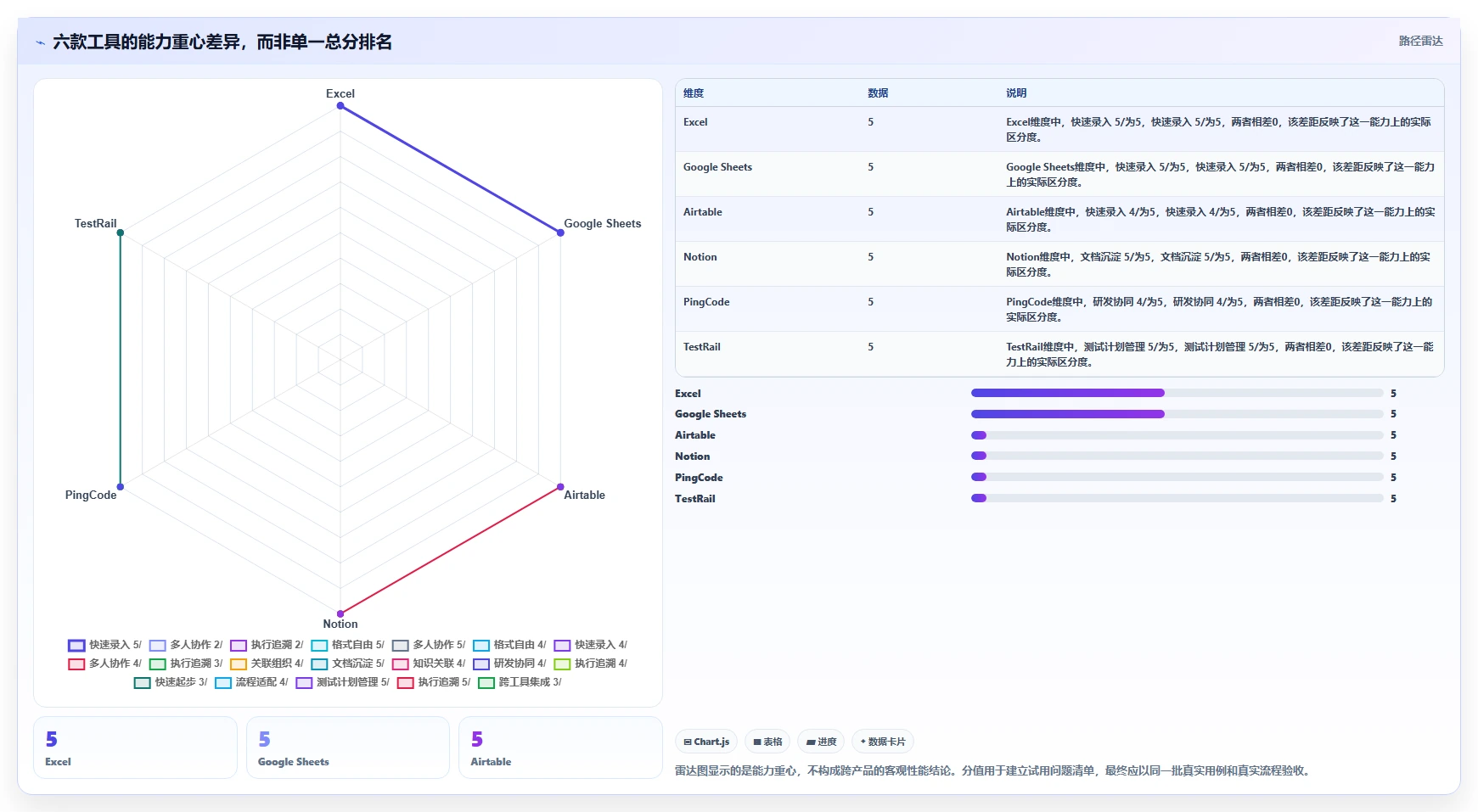Viewport: 1478px width, 812px height.
Task: Click the Notion progress bar
Action: 1177,456
